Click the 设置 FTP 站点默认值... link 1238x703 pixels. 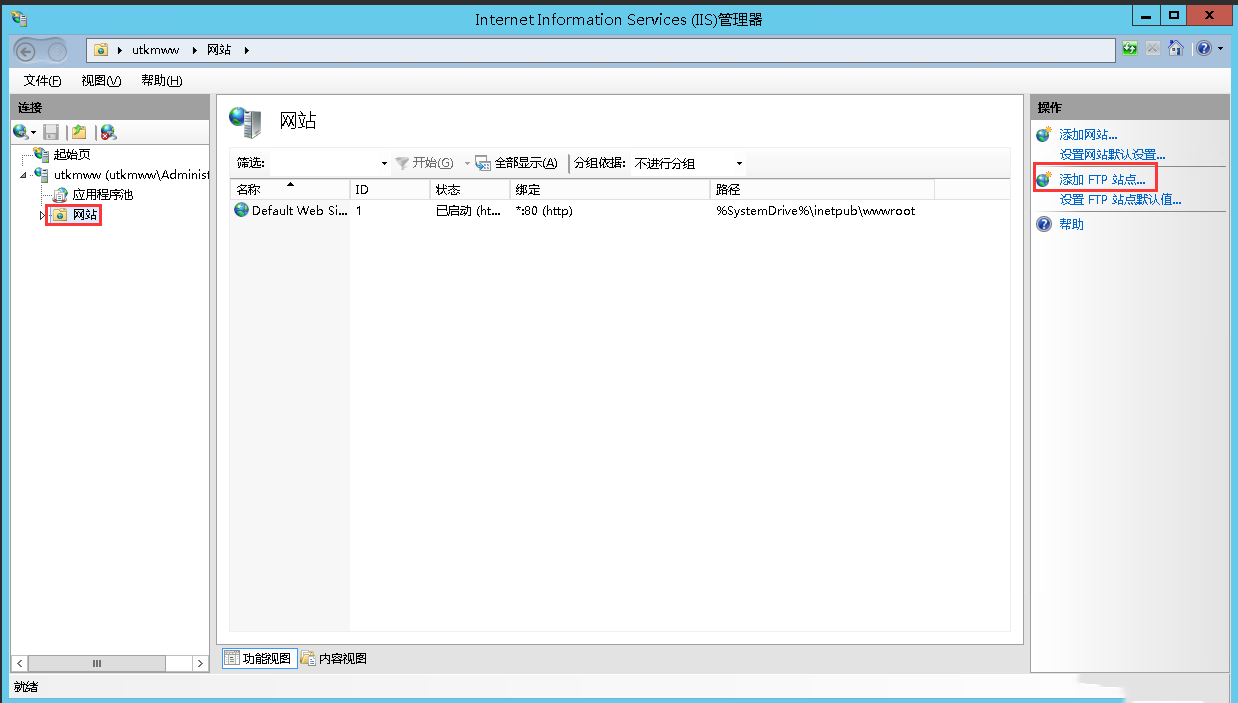pyautogui.click(x=1120, y=200)
